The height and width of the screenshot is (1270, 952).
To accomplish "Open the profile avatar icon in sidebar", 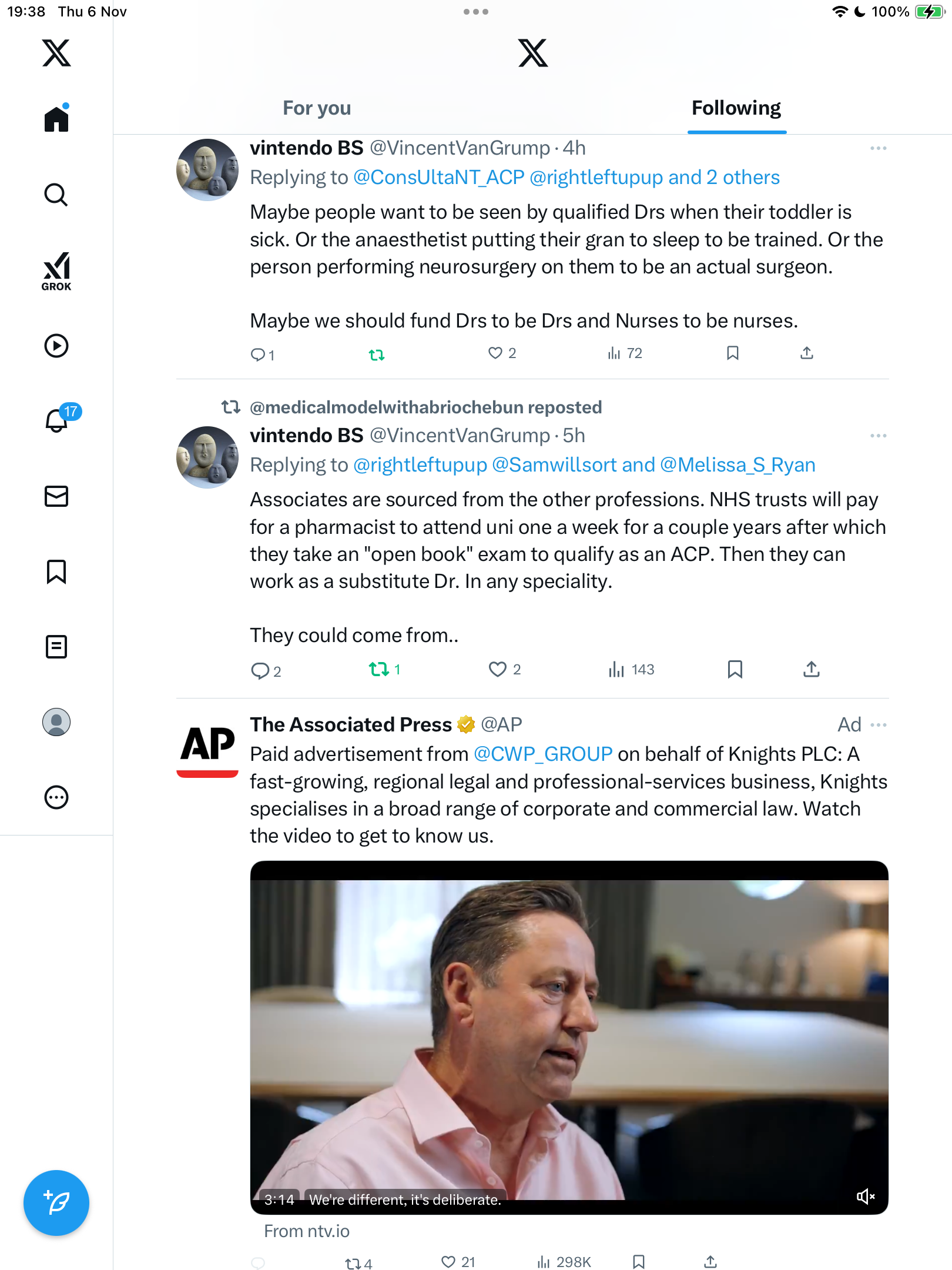I will point(56,722).
